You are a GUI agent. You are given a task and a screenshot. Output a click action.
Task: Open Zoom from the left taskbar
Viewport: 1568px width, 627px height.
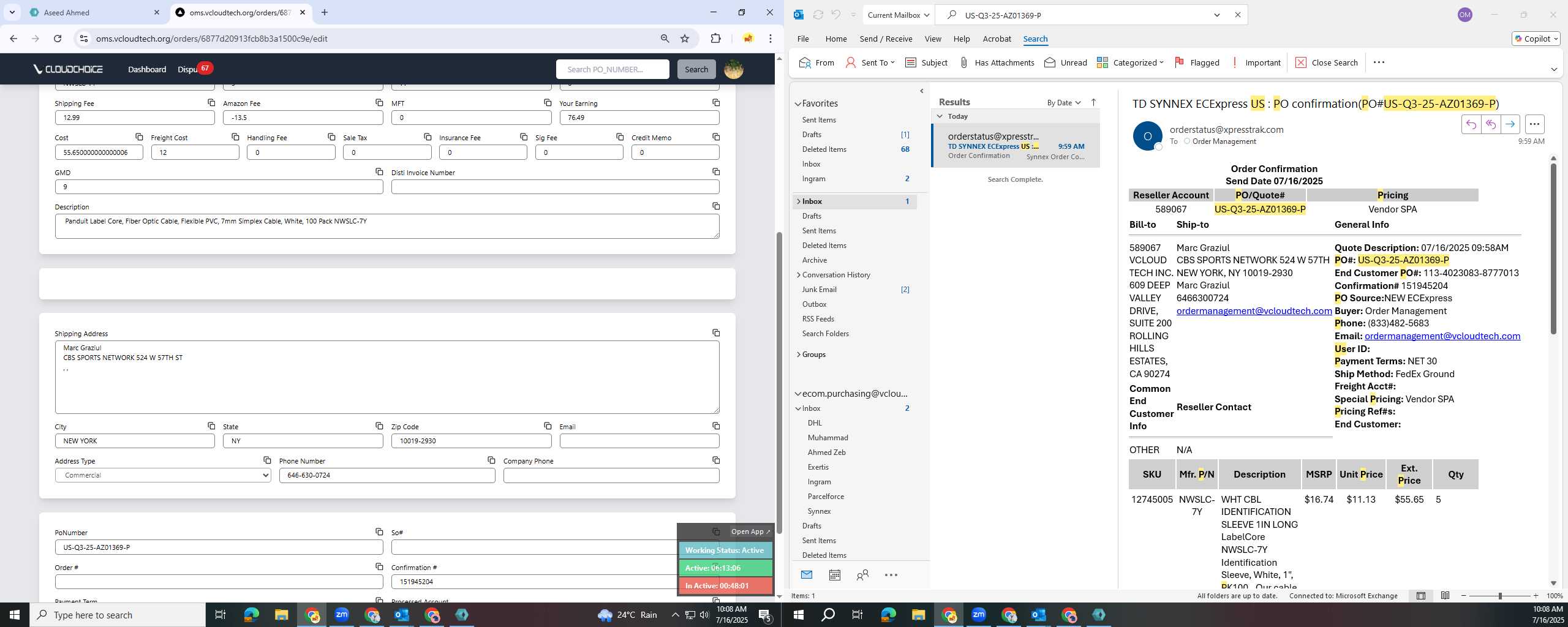tap(342, 615)
